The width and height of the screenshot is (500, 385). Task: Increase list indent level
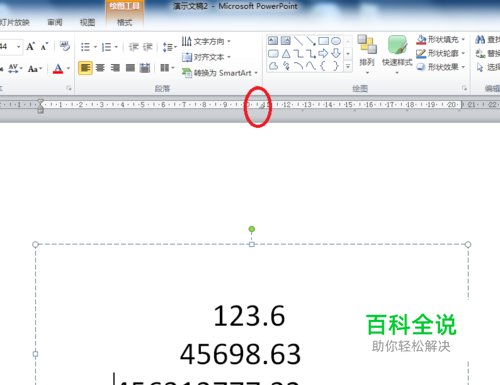(147, 47)
